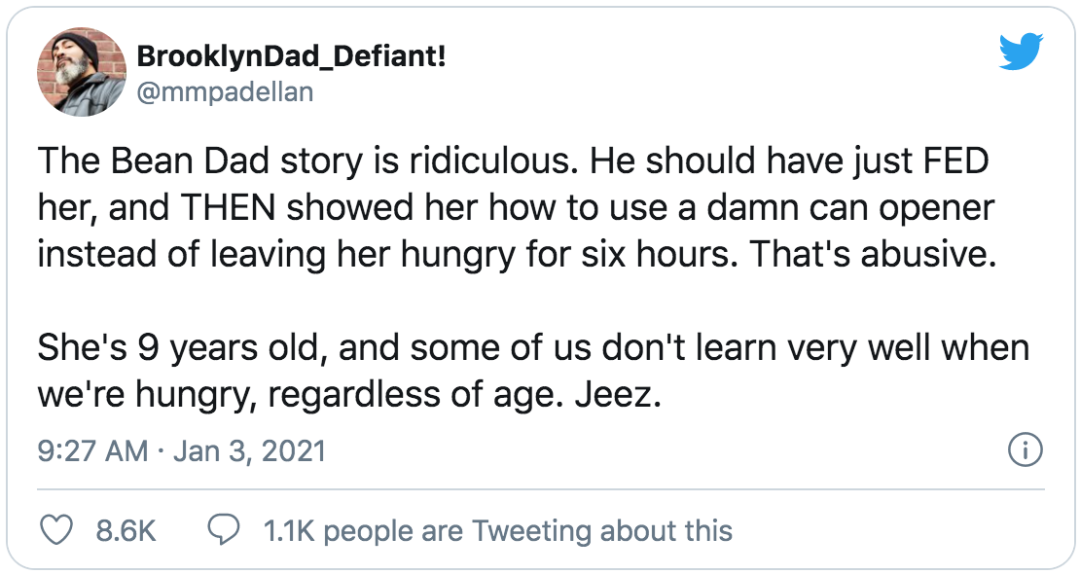1080x574 pixels.
Task: Click the 8.6K likes count
Action: 126,530
